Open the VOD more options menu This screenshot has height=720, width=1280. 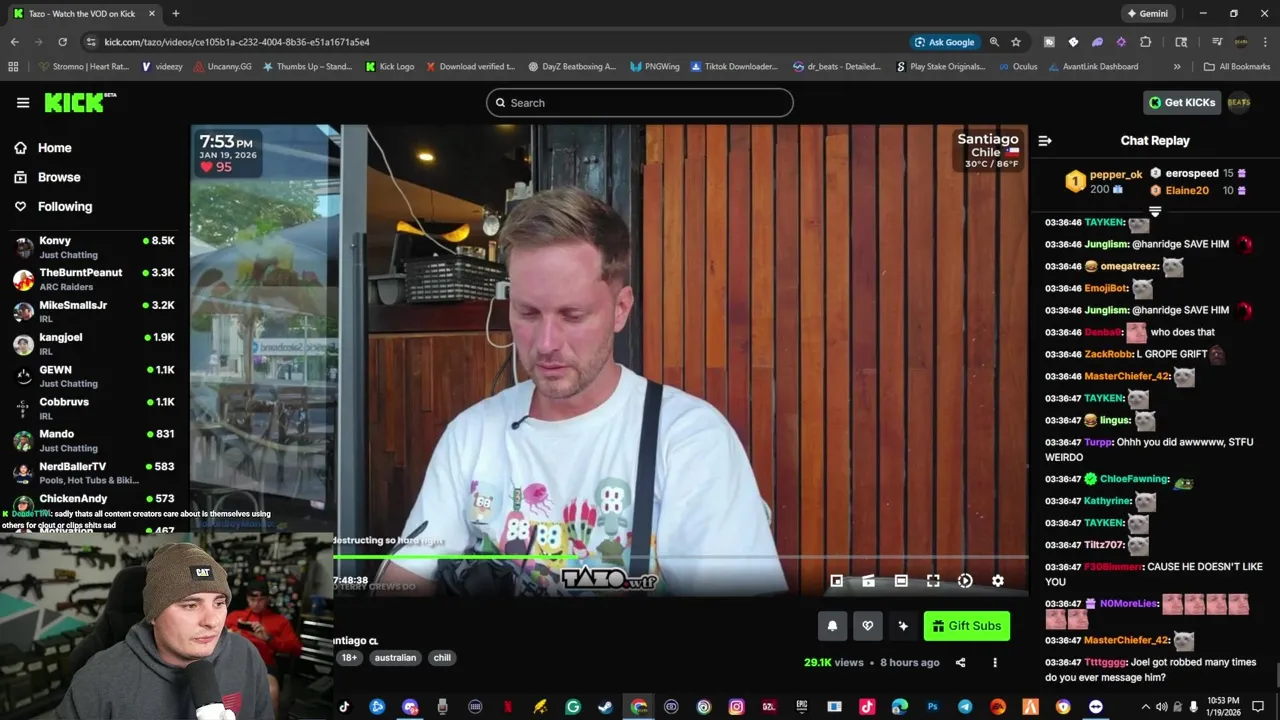coord(995,662)
